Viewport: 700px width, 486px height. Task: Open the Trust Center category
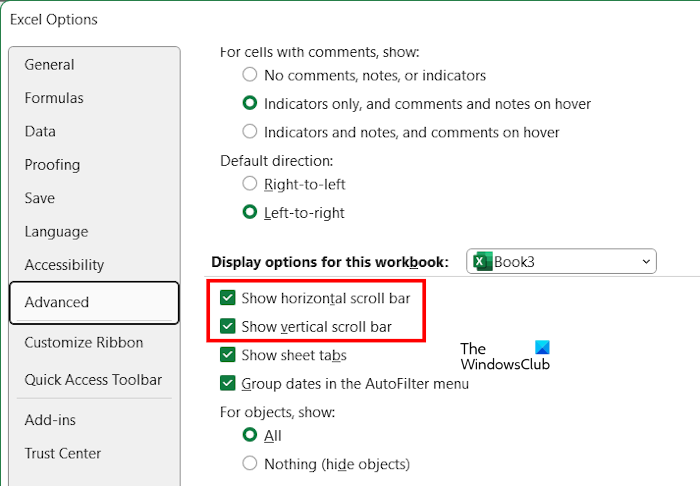(63, 453)
